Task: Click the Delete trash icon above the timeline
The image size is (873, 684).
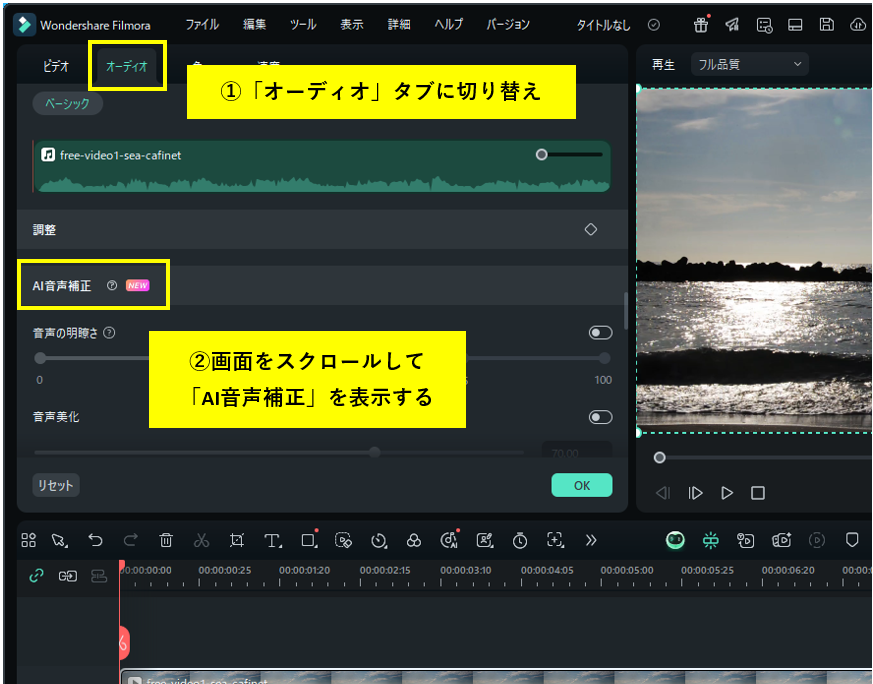Action: [x=166, y=540]
